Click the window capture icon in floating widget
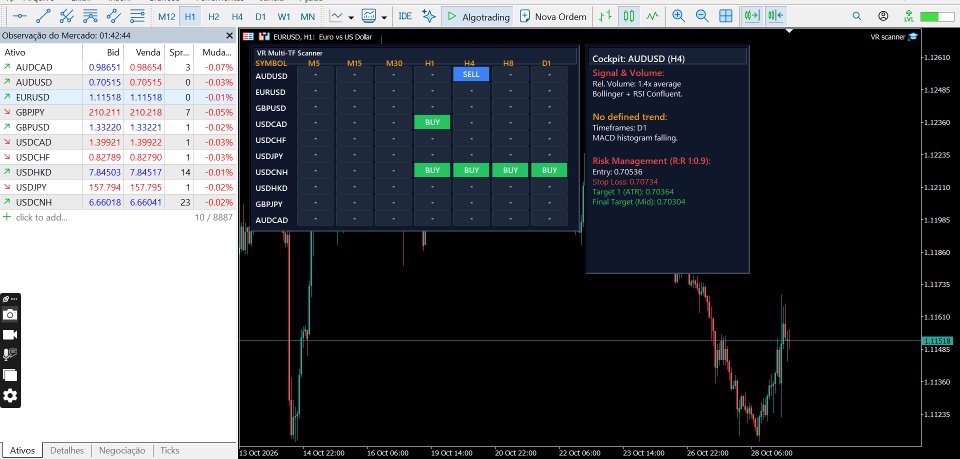Image resolution: width=960 pixels, height=459 pixels. (10, 375)
